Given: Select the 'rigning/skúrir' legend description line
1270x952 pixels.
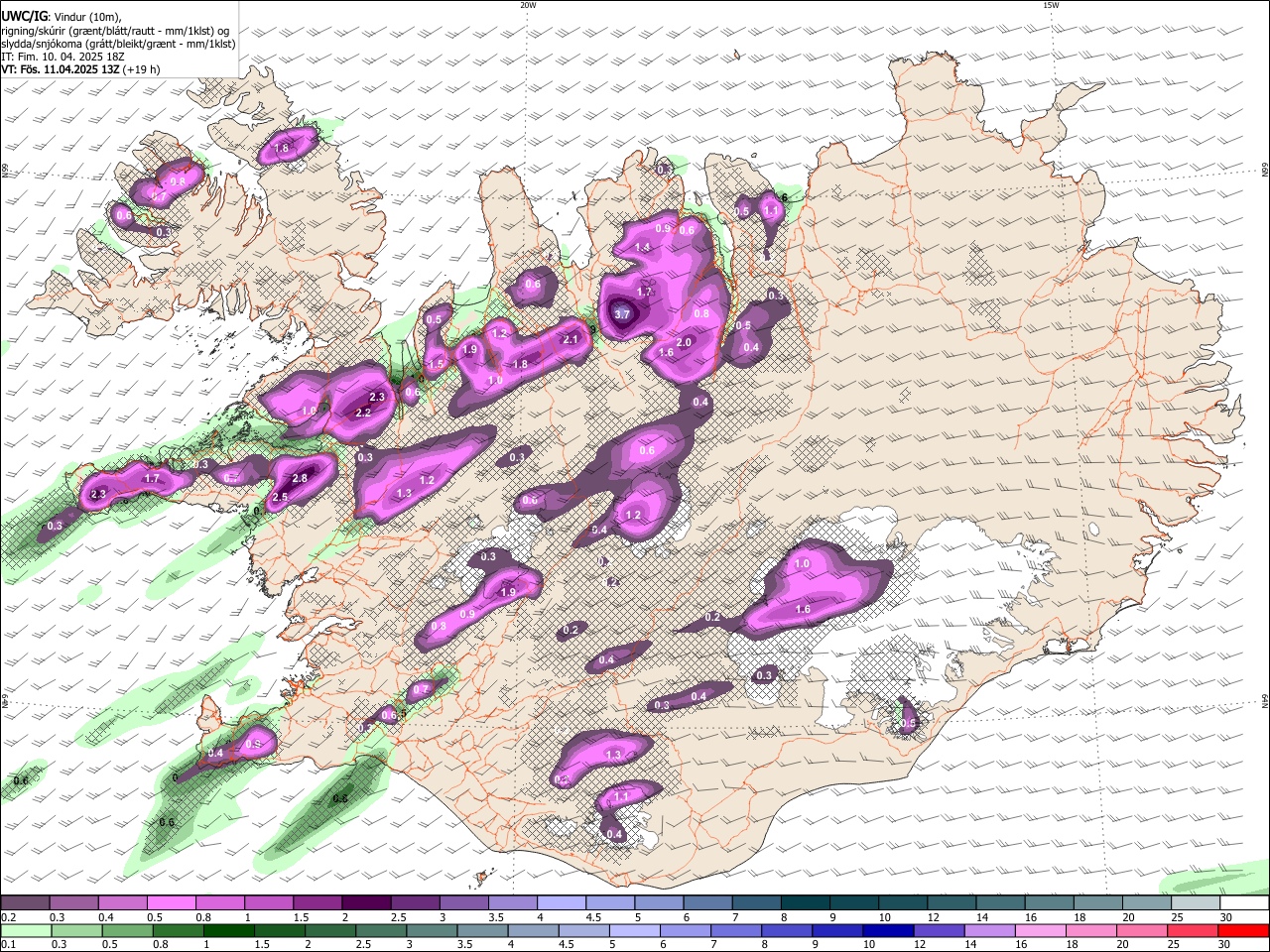Looking at the screenshot, I should click(x=115, y=31).
